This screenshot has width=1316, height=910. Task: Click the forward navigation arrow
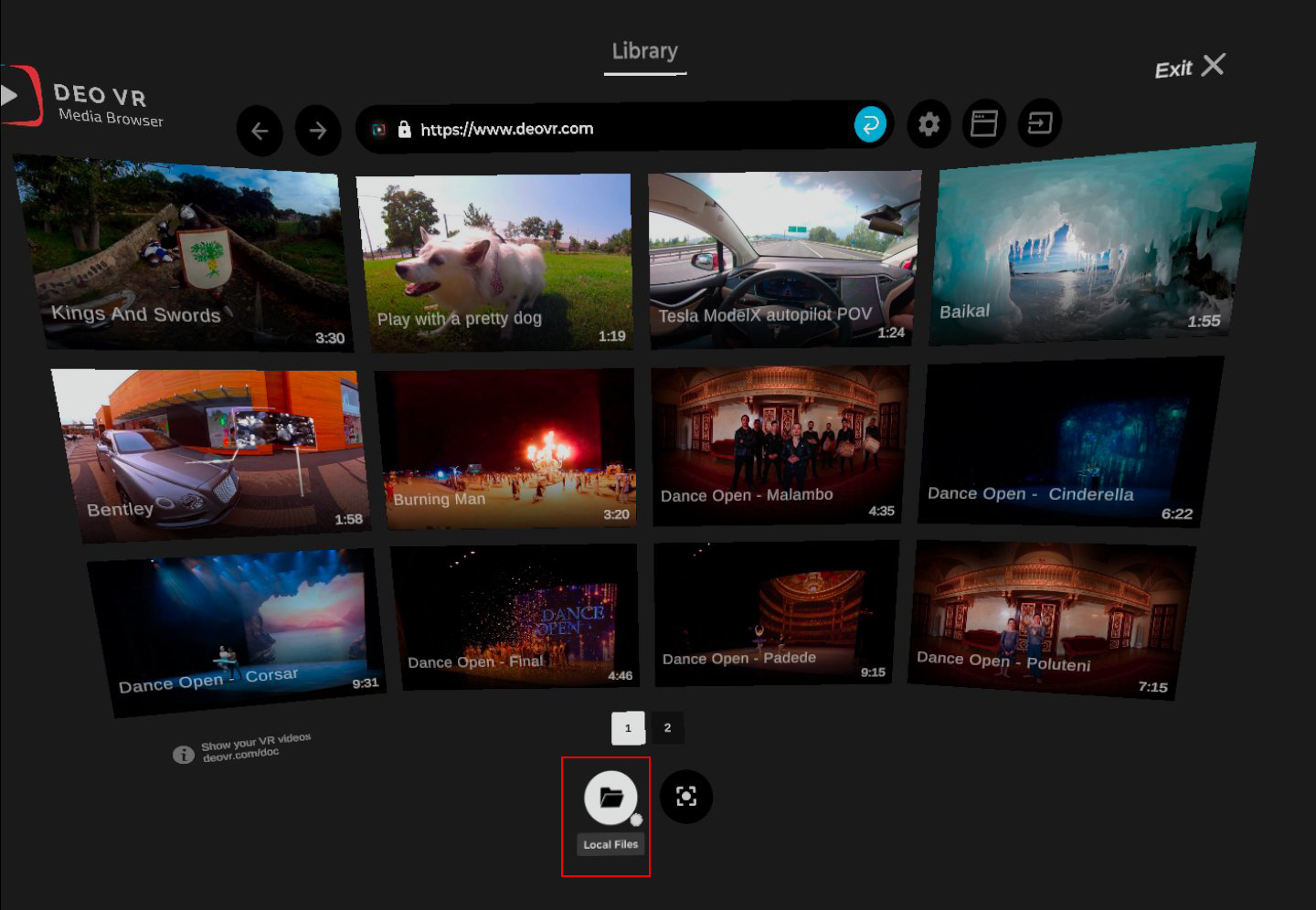click(319, 131)
